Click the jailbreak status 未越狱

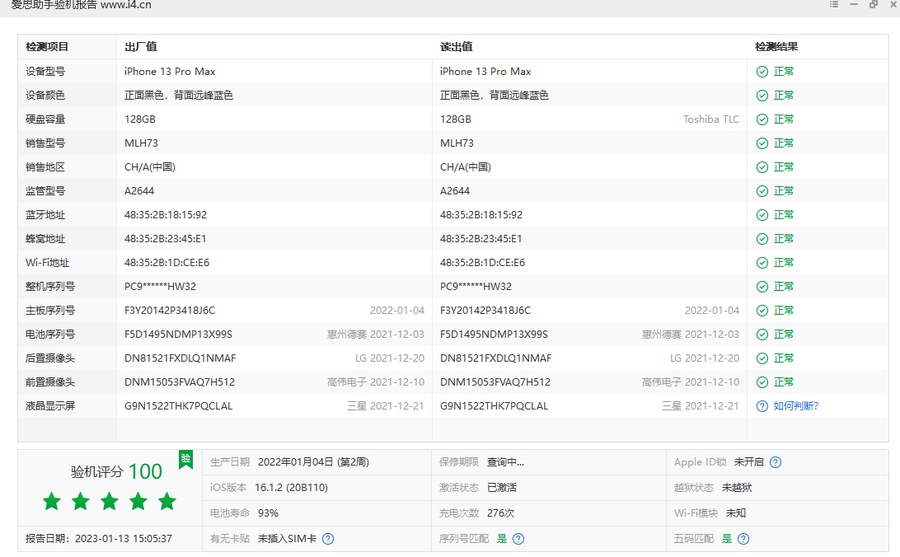coord(736,488)
